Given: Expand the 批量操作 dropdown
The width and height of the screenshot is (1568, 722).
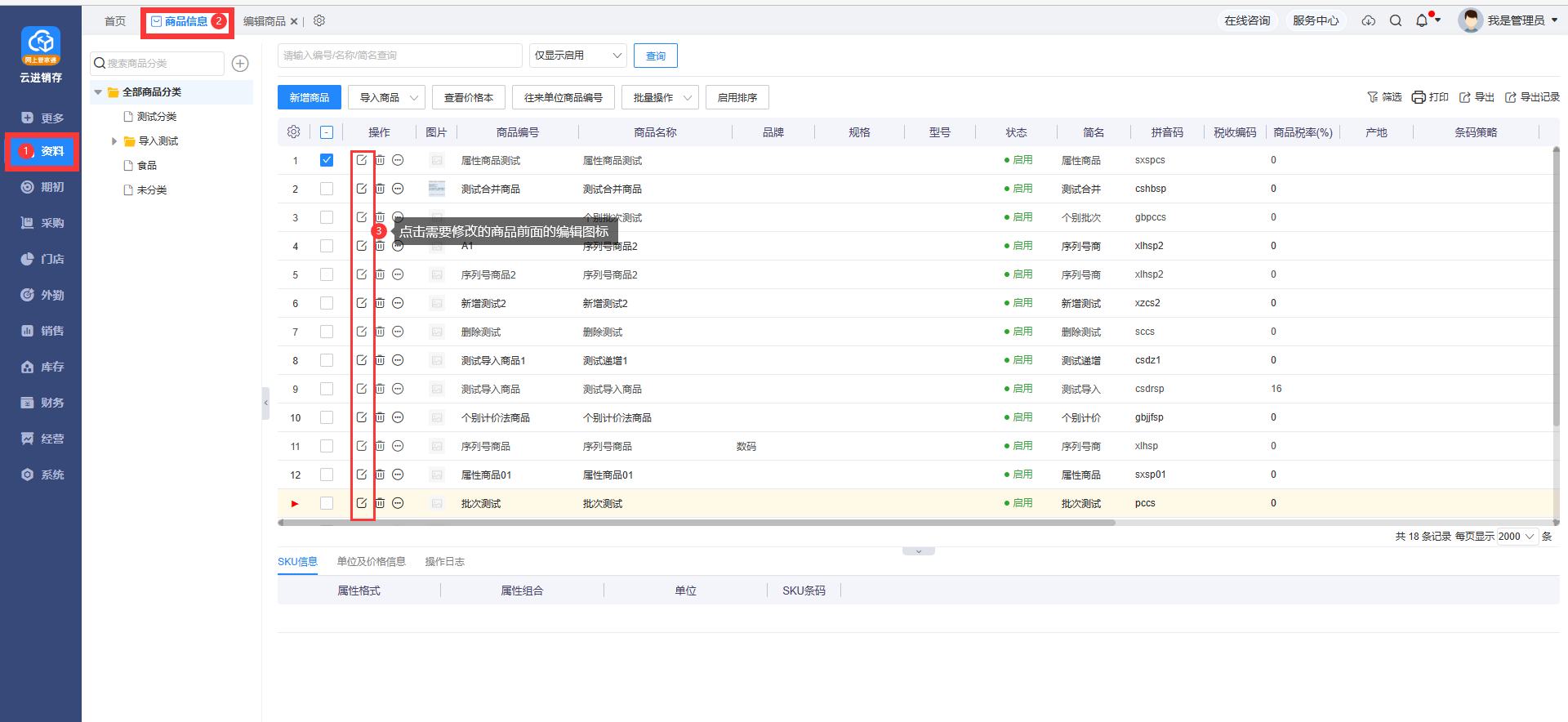Looking at the screenshot, I should pos(660,98).
